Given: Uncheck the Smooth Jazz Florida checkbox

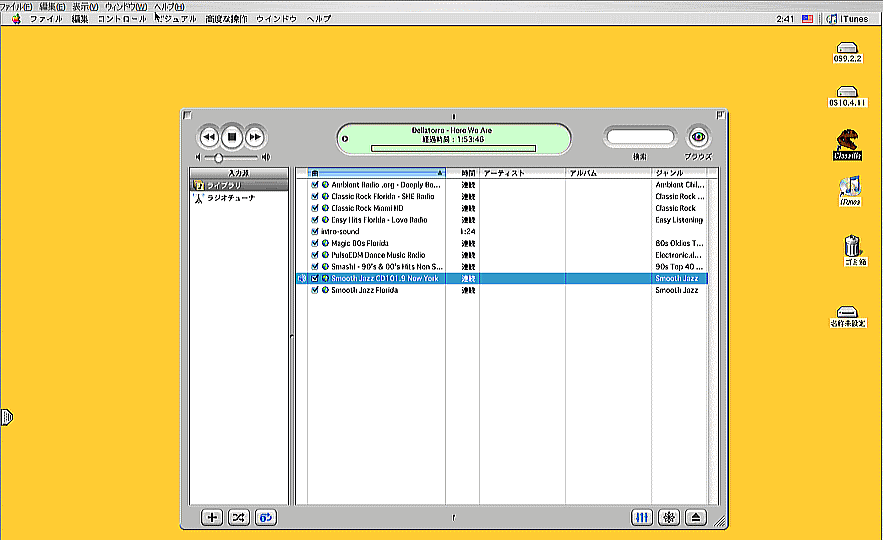Looking at the screenshot, I should pyautogui.click(x=315, y=290).
